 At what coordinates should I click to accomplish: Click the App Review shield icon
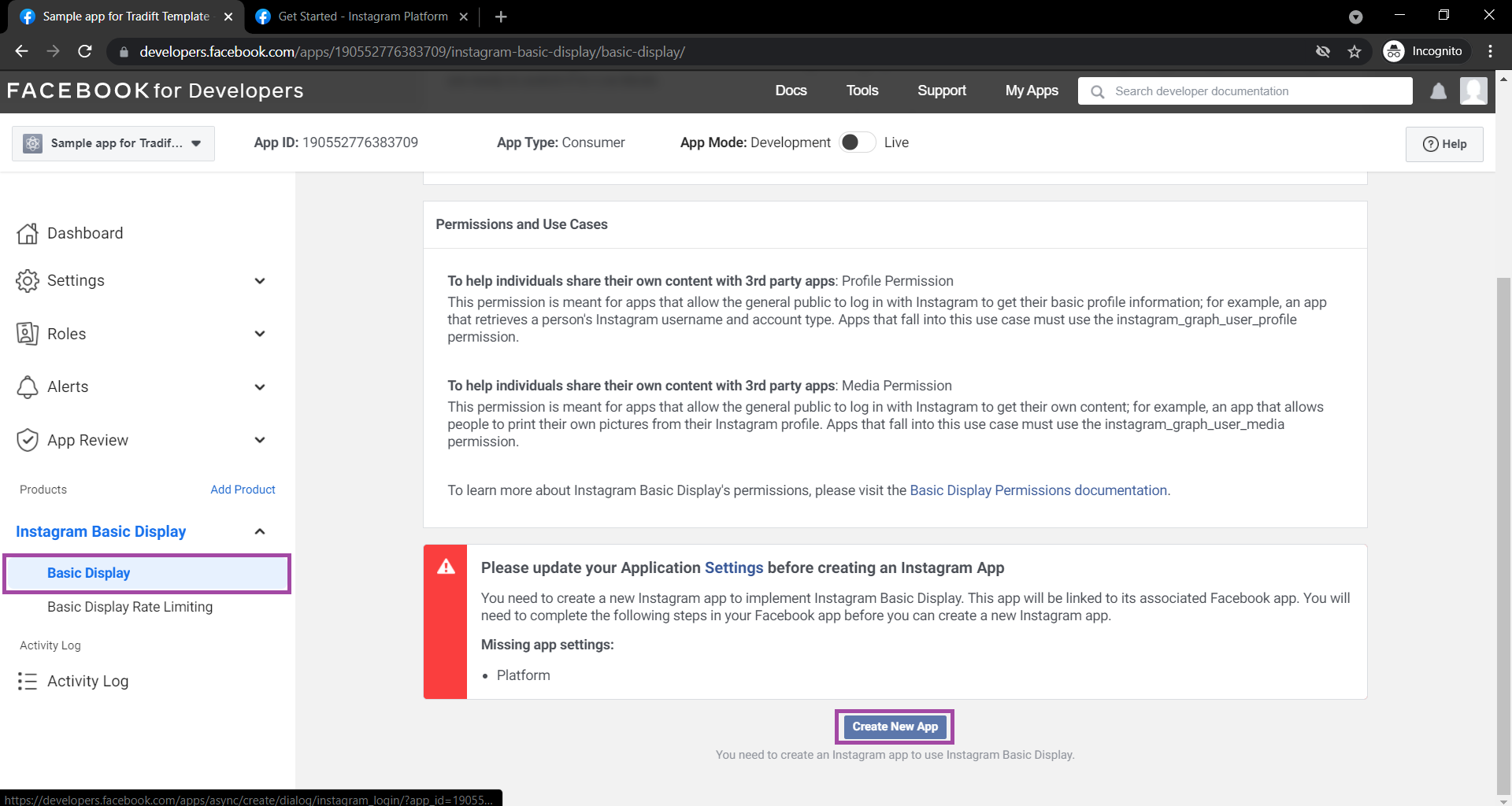(x=28, y=440)
